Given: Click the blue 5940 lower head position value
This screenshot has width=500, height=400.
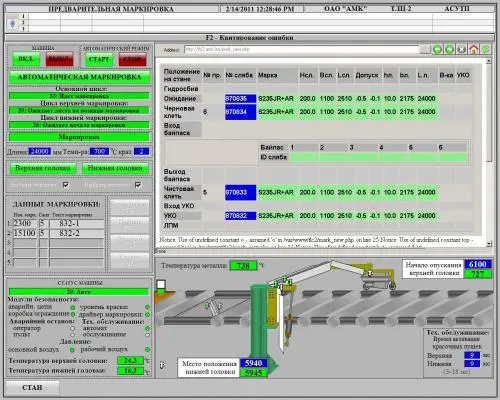Looking at the screenshot, I should (253, 363).
